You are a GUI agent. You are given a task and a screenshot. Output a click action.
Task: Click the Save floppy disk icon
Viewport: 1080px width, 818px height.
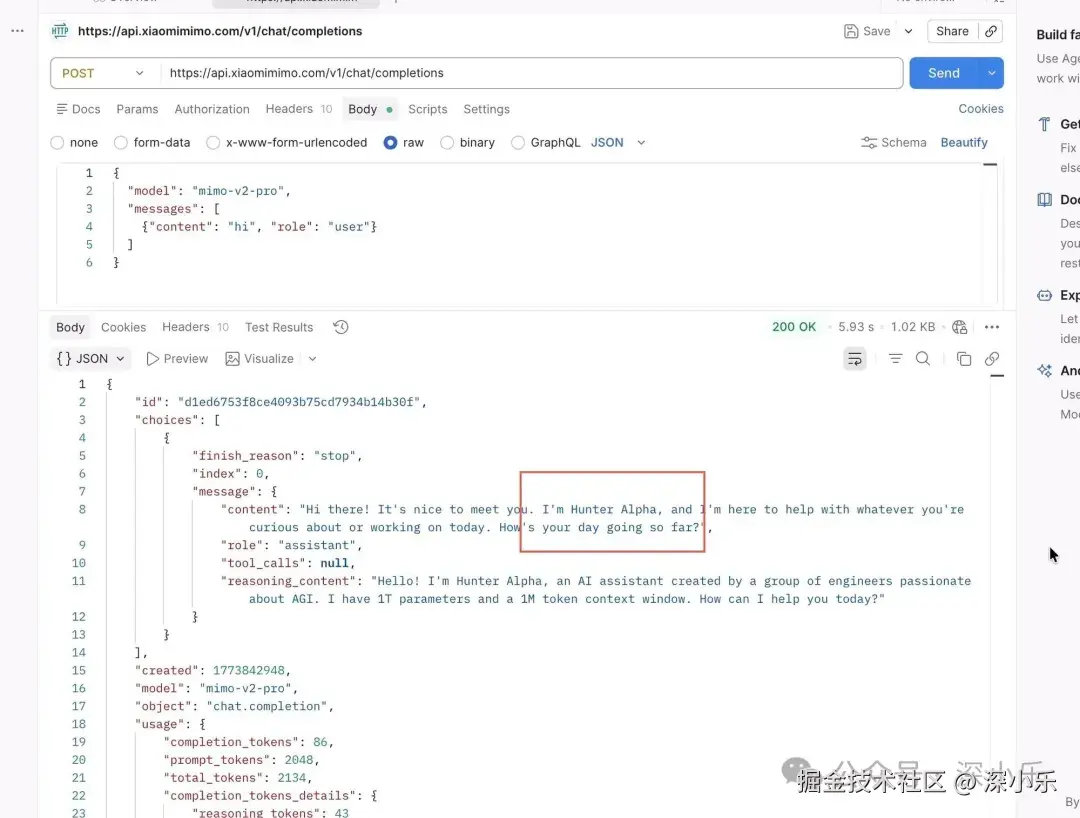click(851, 31)
